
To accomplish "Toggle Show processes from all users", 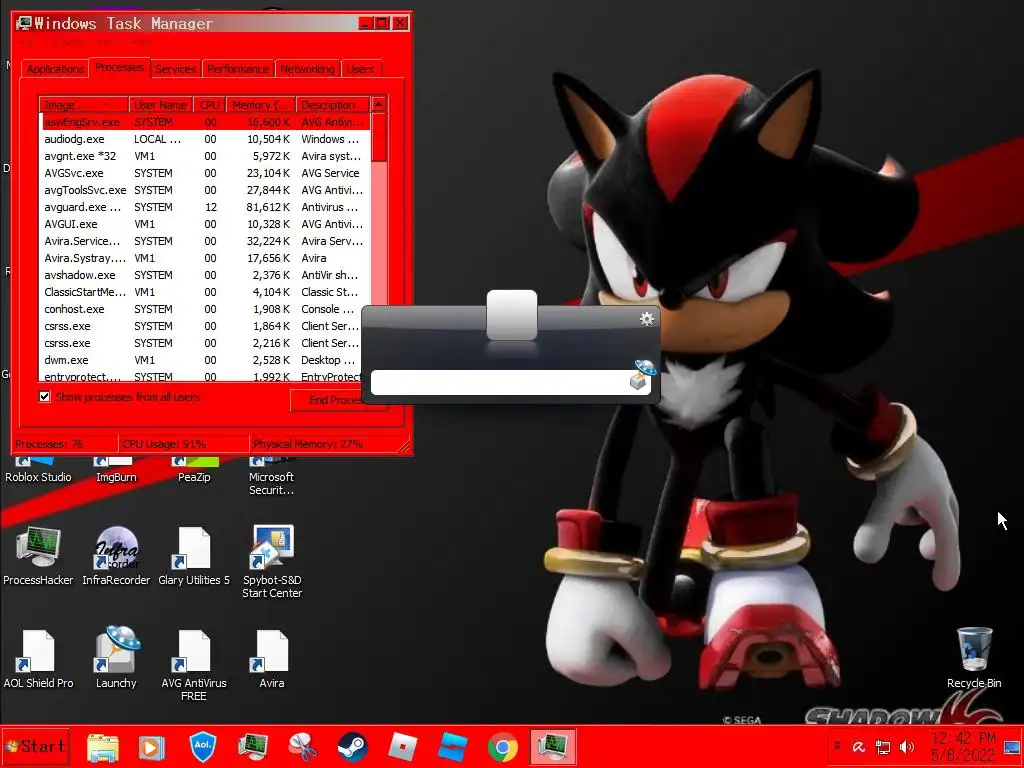I will [x=44, y=396].
